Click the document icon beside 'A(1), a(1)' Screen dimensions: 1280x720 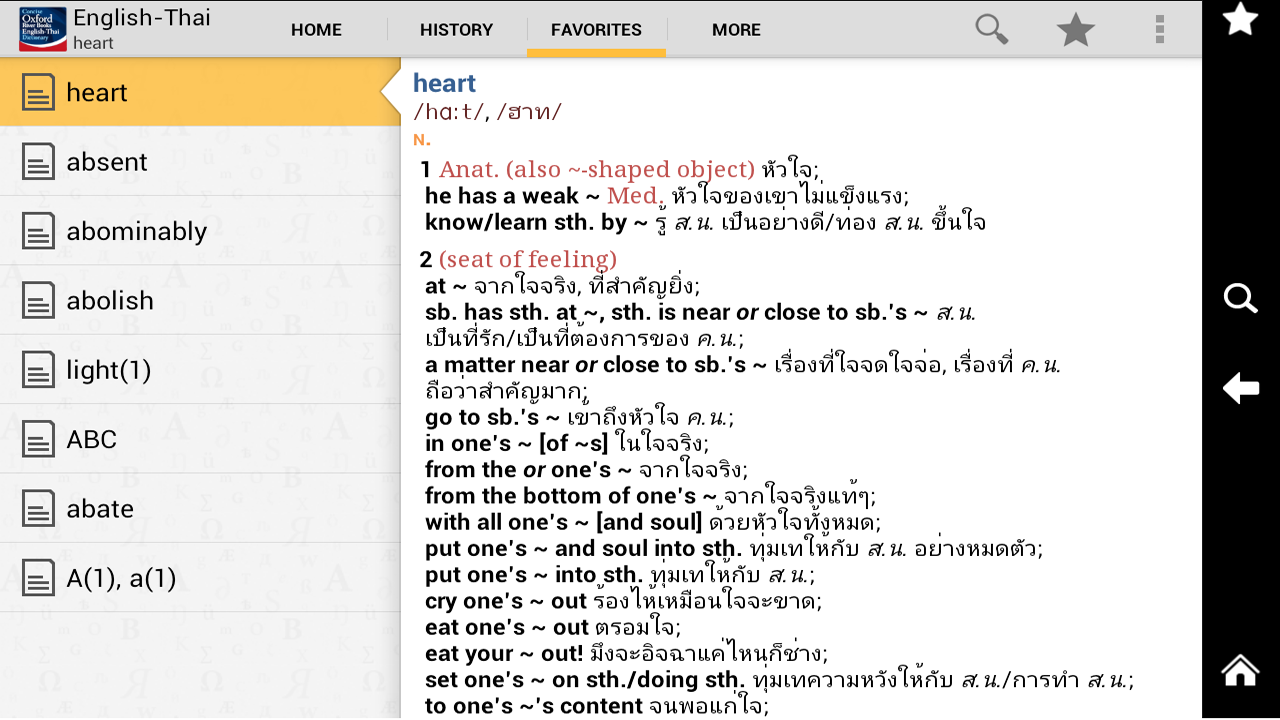pyautogui.click(x=39, y=578)
